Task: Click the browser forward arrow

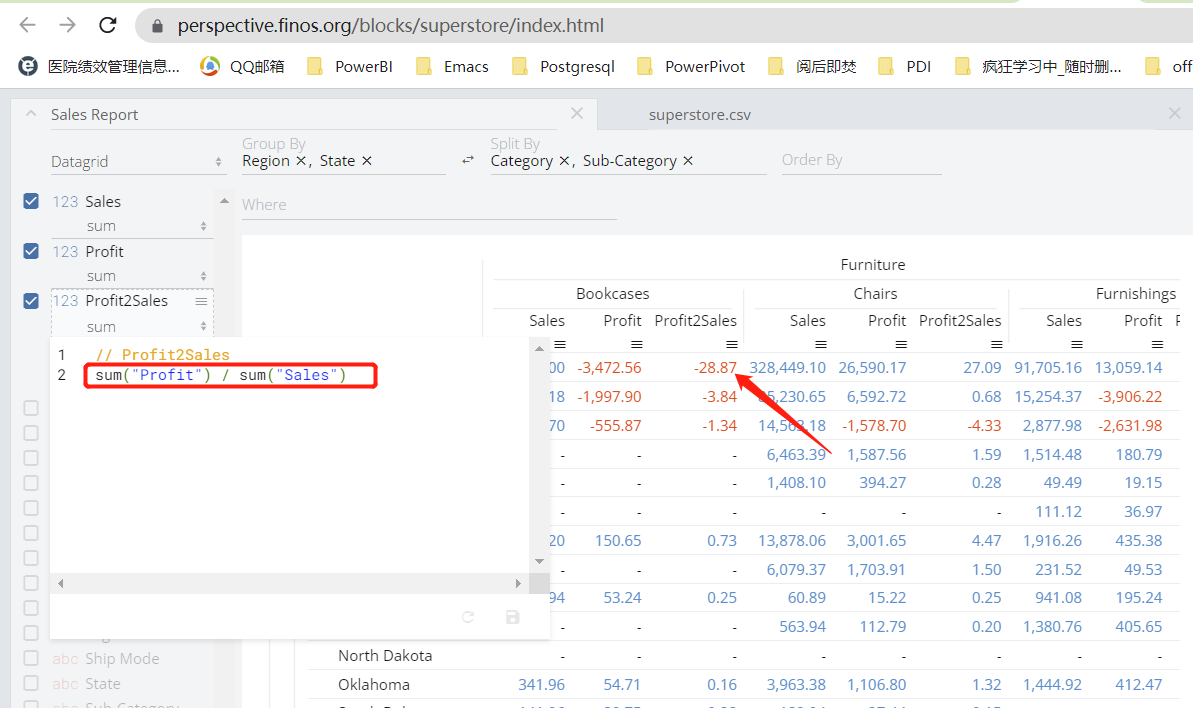Action: (68, 25)
